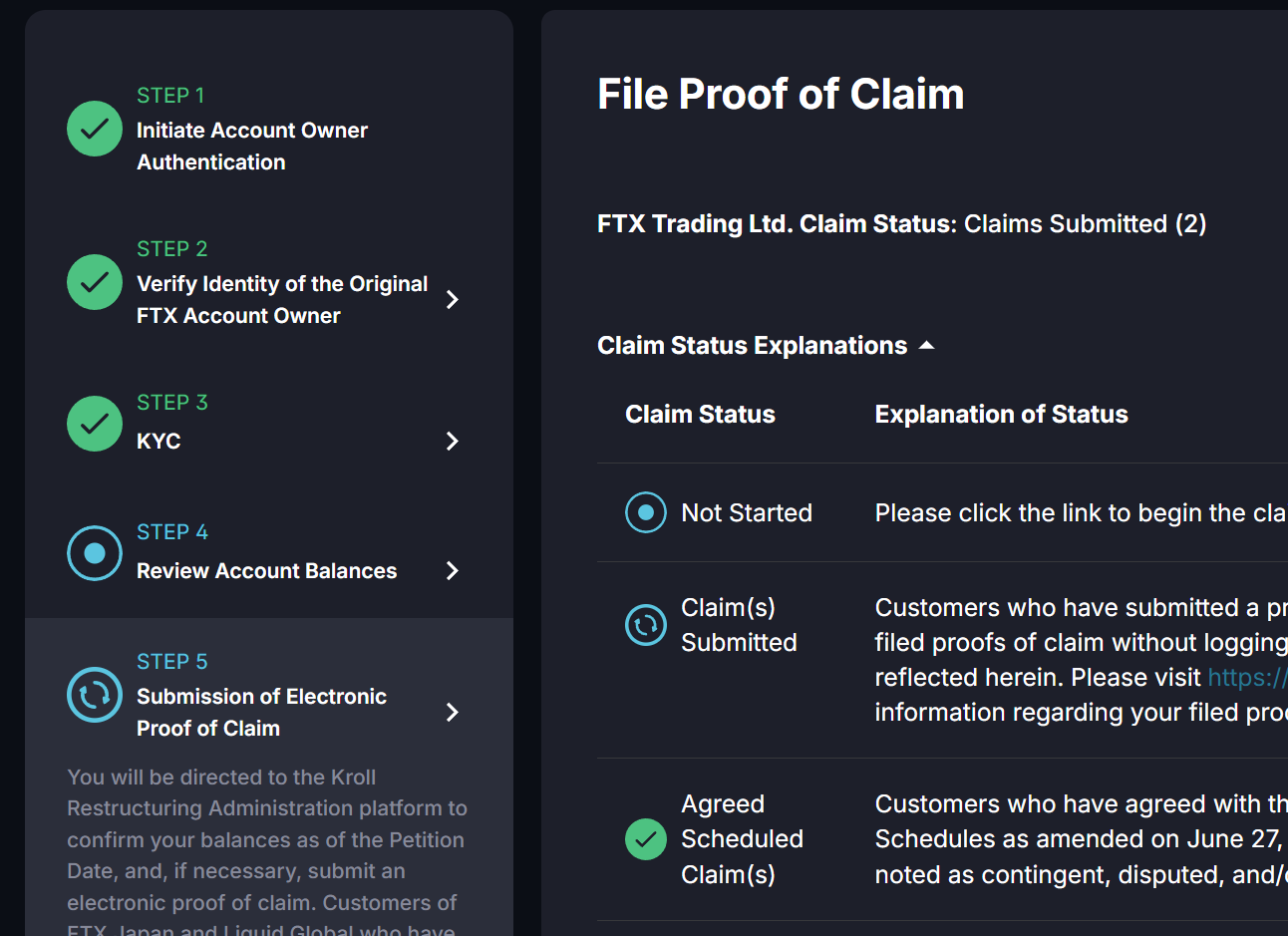
Task: Click the Not Started status label
Action: click(x=747, y=512)
